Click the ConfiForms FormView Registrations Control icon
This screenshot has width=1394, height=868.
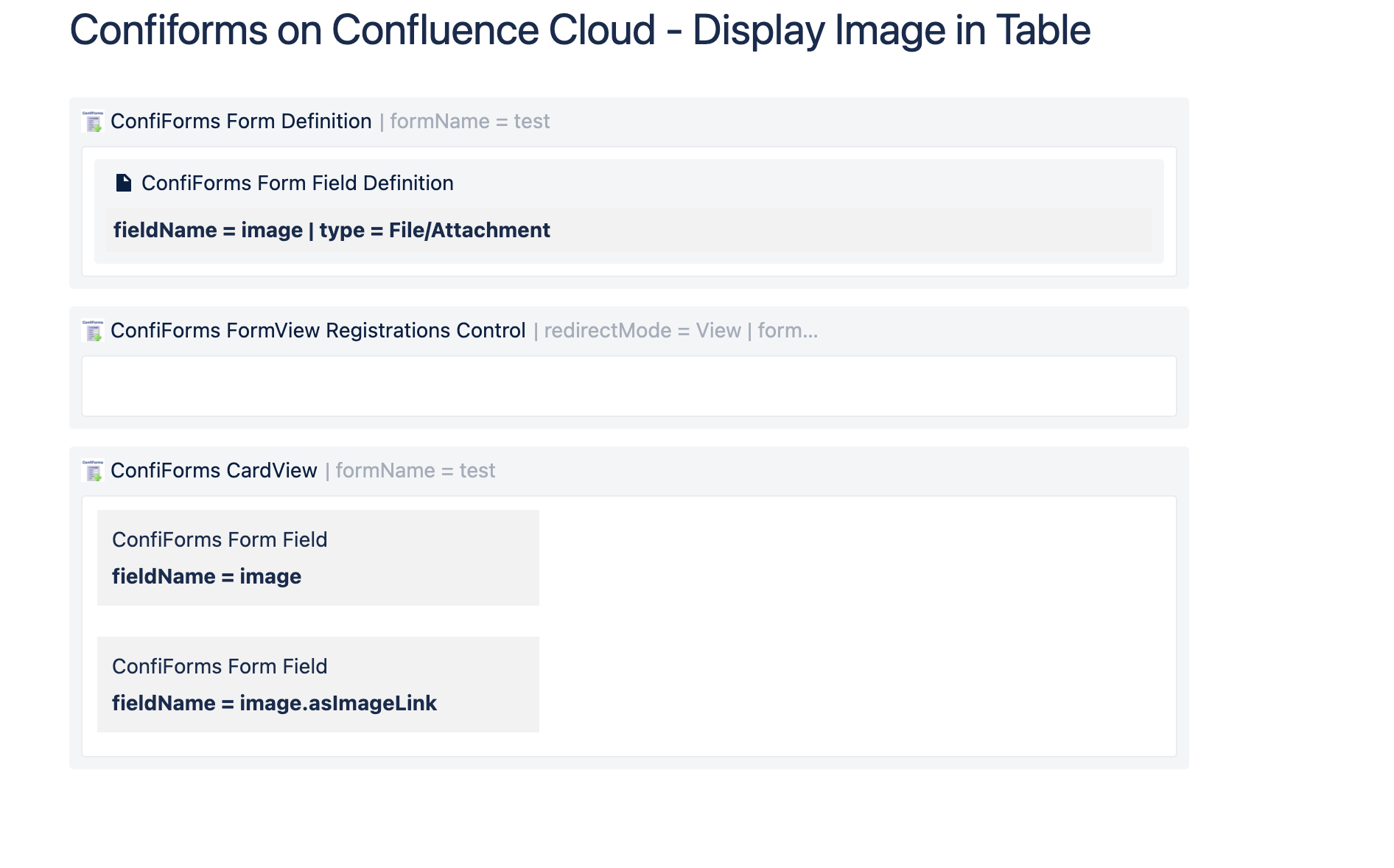point(91,331)
